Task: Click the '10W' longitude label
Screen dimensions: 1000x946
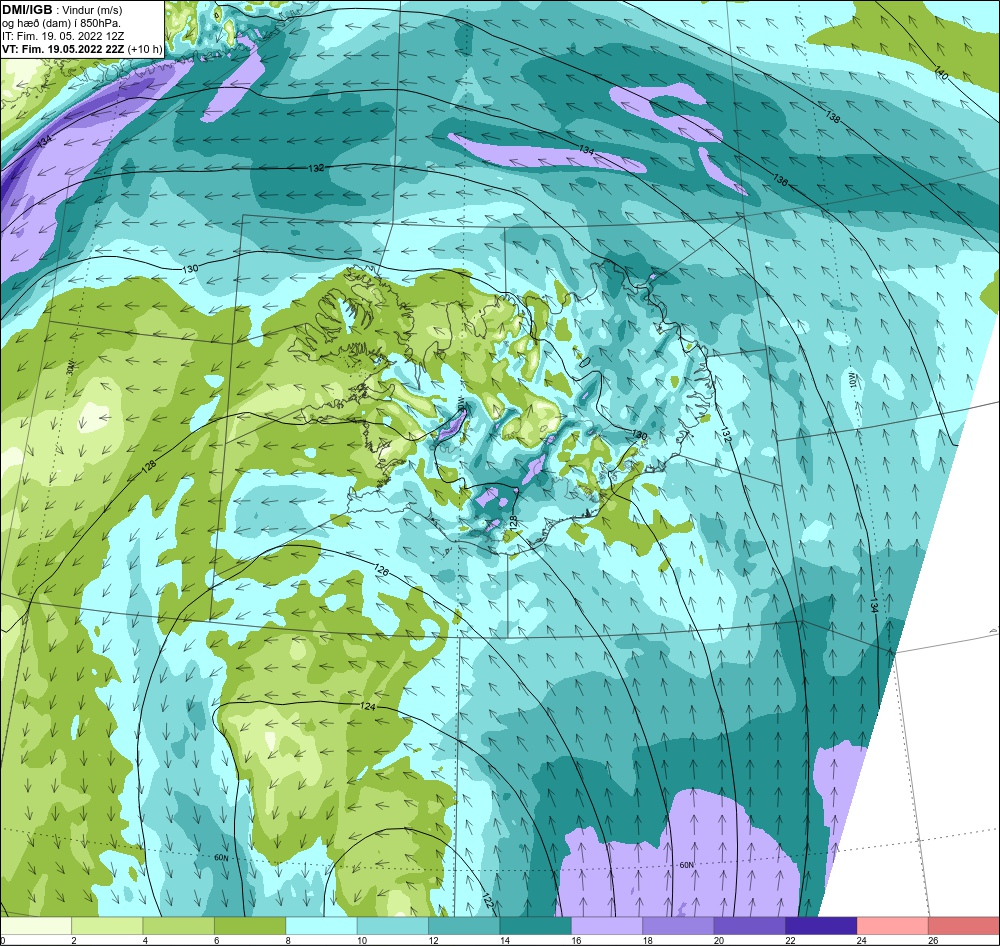Action: [854, 379]
